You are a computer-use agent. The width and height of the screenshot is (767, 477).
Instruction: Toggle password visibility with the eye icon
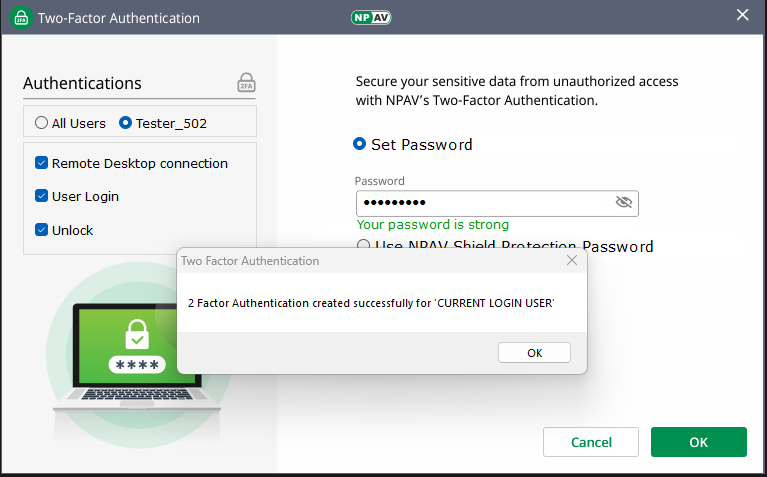(624, 203)
